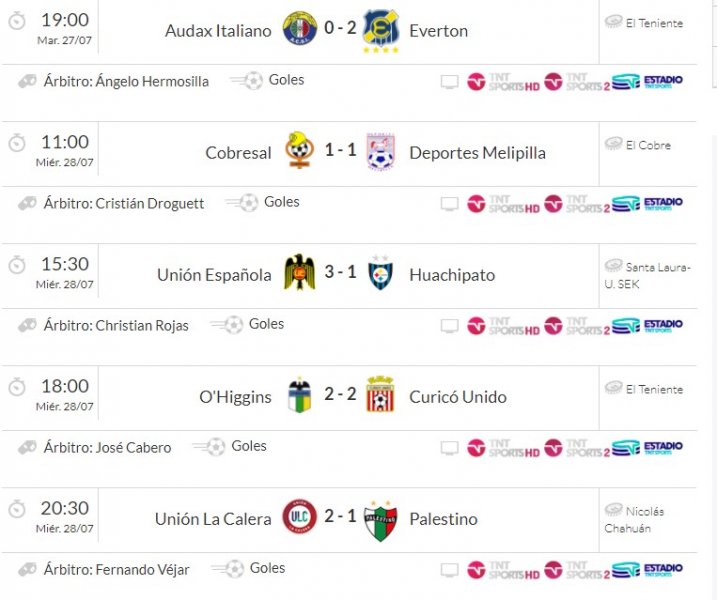Click the Palestino team crest
The width and height of the screenshot is (717, 600).
click(x=380, y=518)
